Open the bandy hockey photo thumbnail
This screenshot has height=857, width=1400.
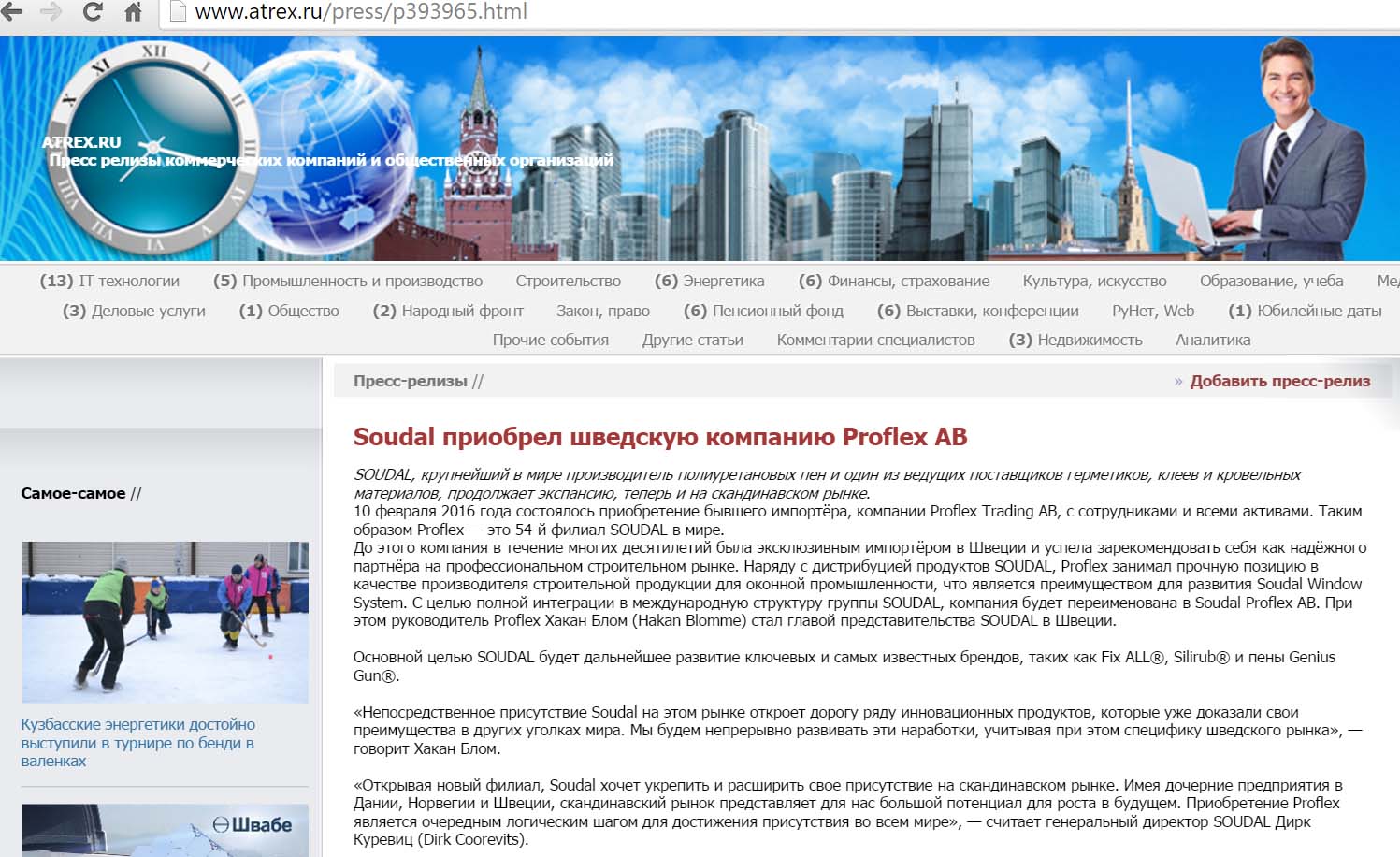[x=166, y=622]
